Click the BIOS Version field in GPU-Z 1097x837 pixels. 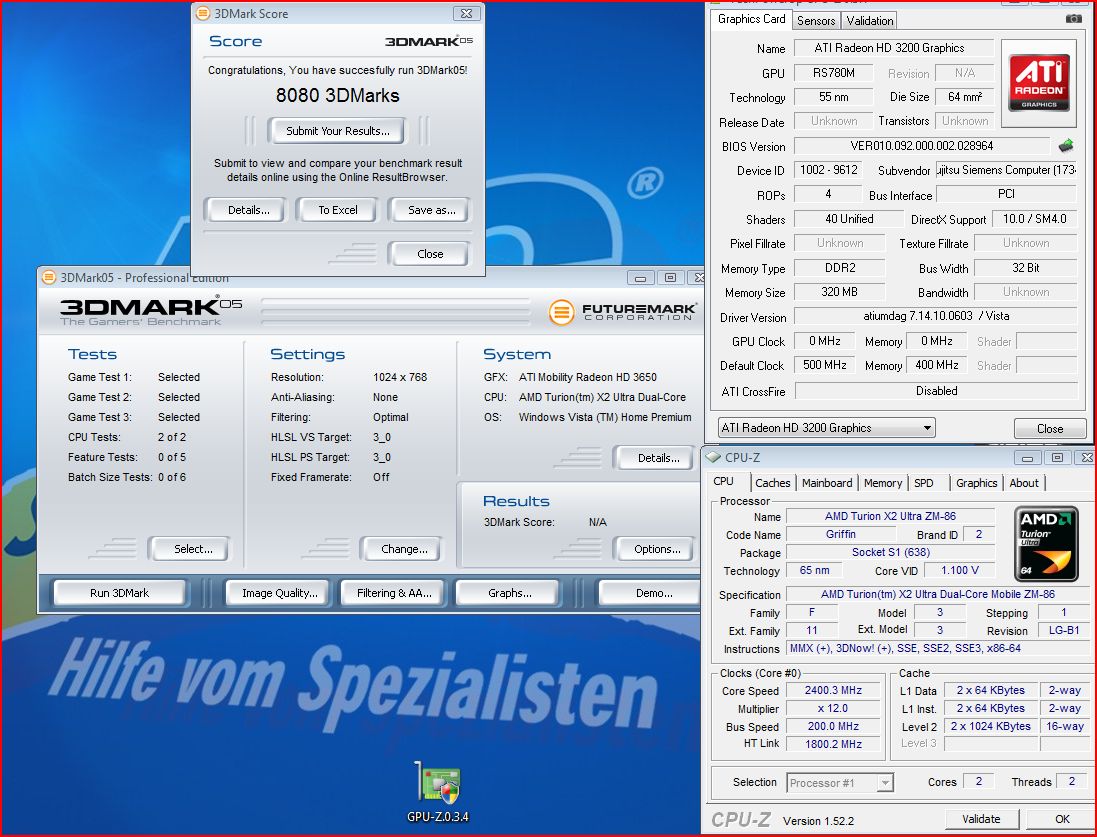coord(921,146)
